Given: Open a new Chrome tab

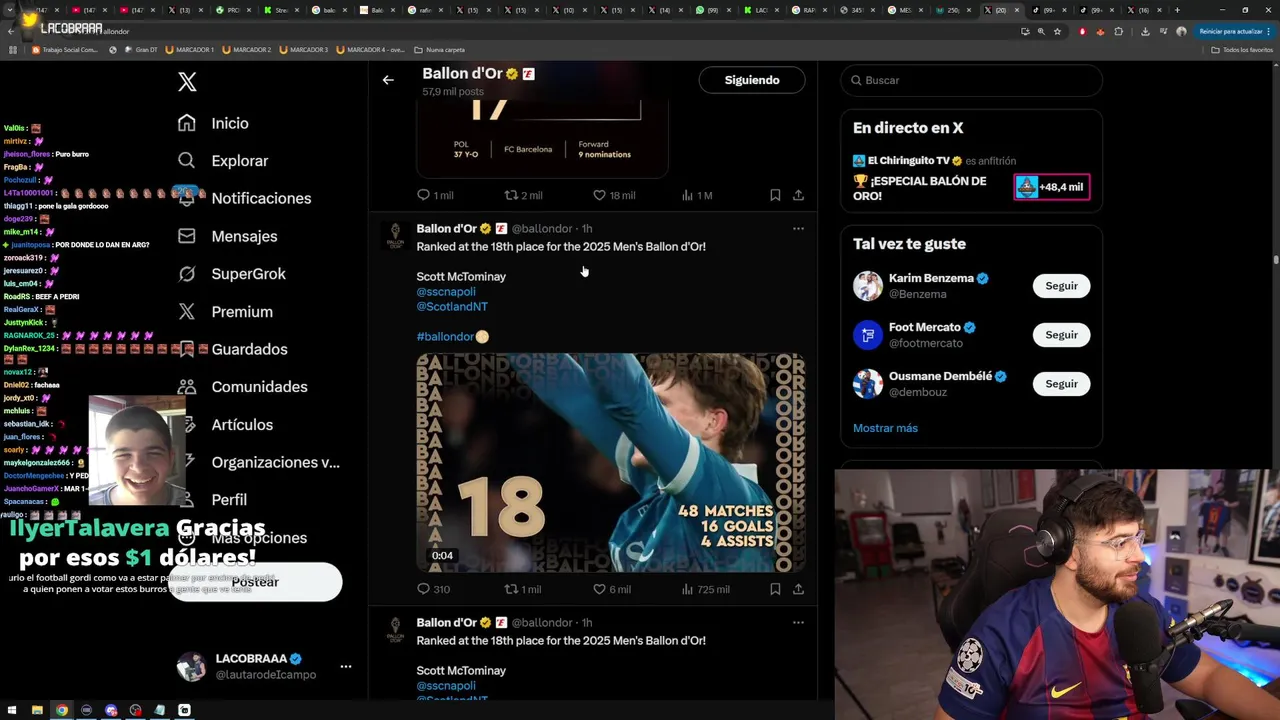Looking at the screenshot, I should (x=1177, y=10).
